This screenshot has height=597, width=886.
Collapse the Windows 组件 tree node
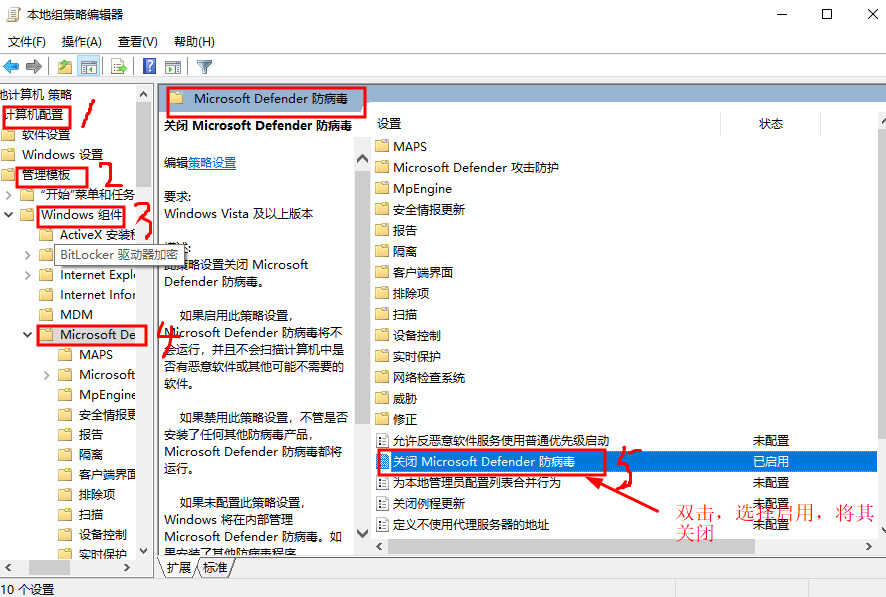click(x=9, y=215)
